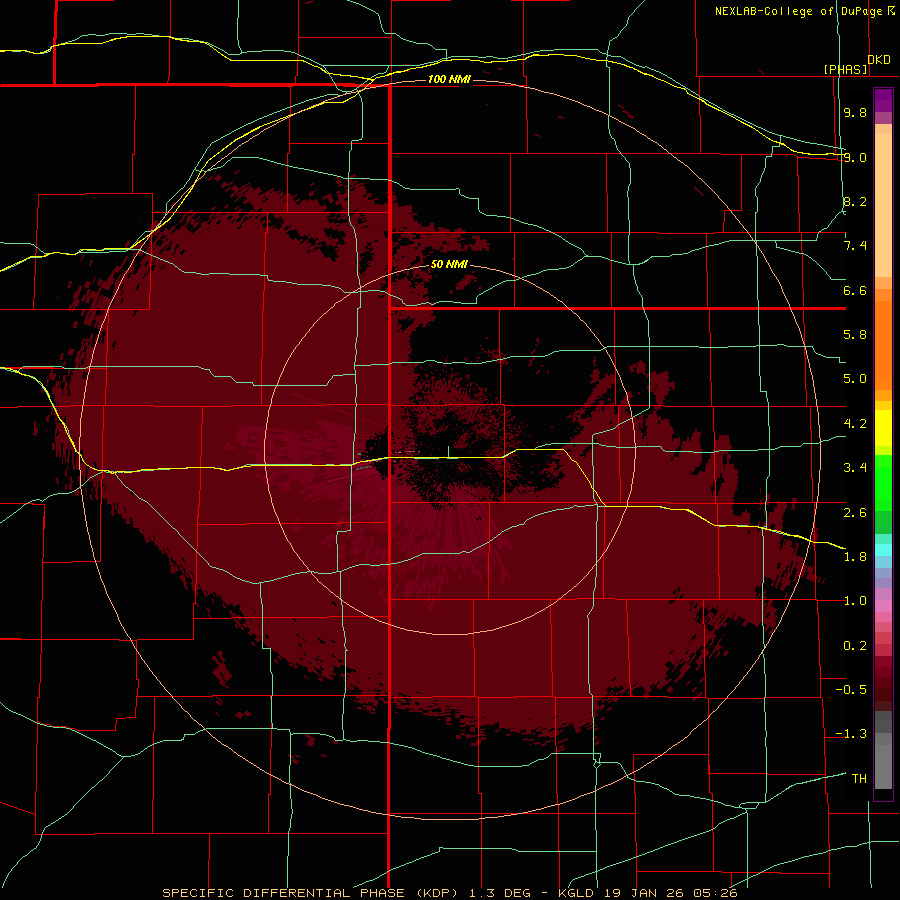Pick the purple segment atop the color scale
Image resolution: width=900 pixels, height=900 pixels.
tap(883, 100)
